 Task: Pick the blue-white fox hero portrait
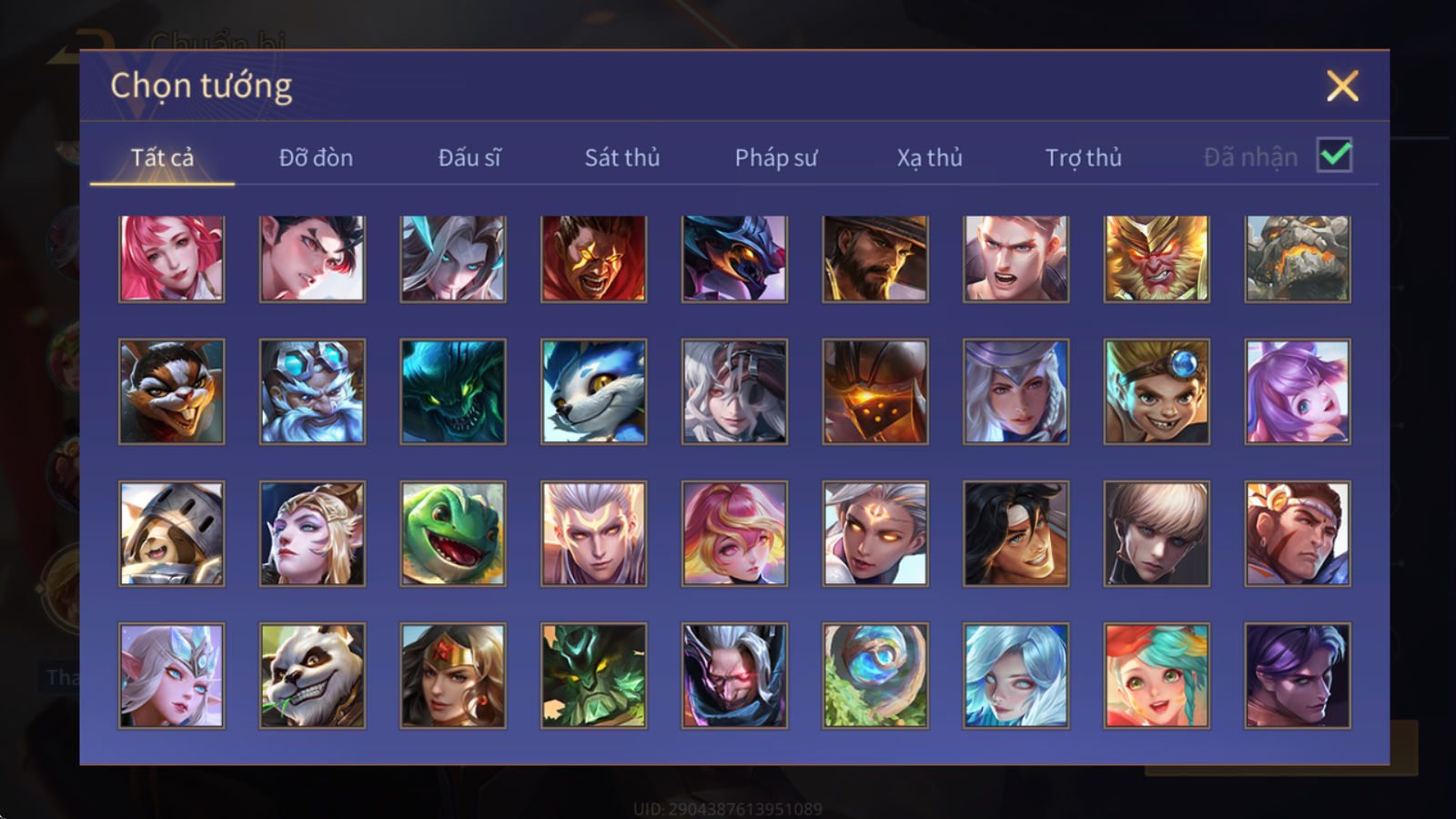coord(593,391)
